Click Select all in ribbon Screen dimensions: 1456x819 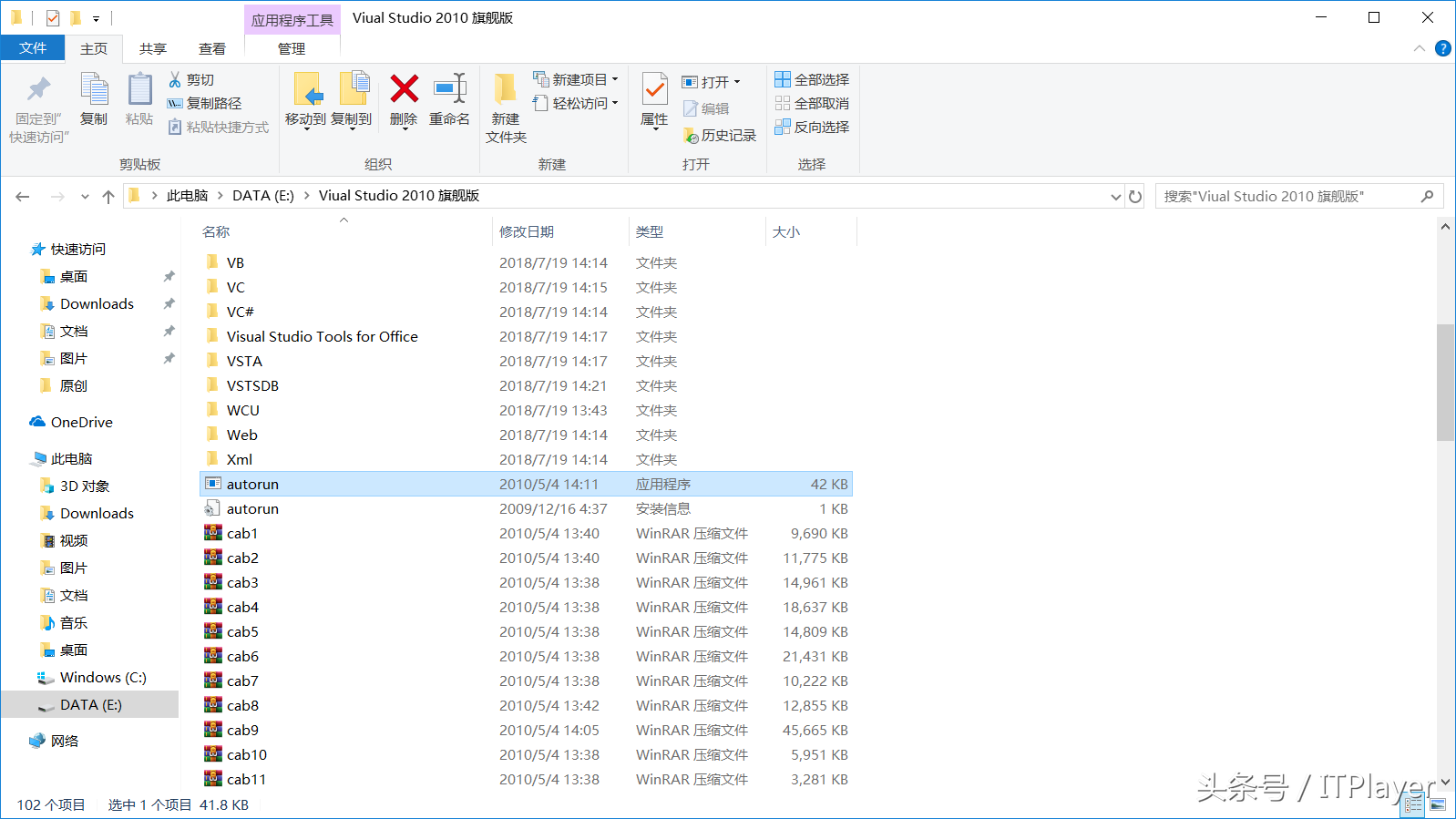[812, 79]
